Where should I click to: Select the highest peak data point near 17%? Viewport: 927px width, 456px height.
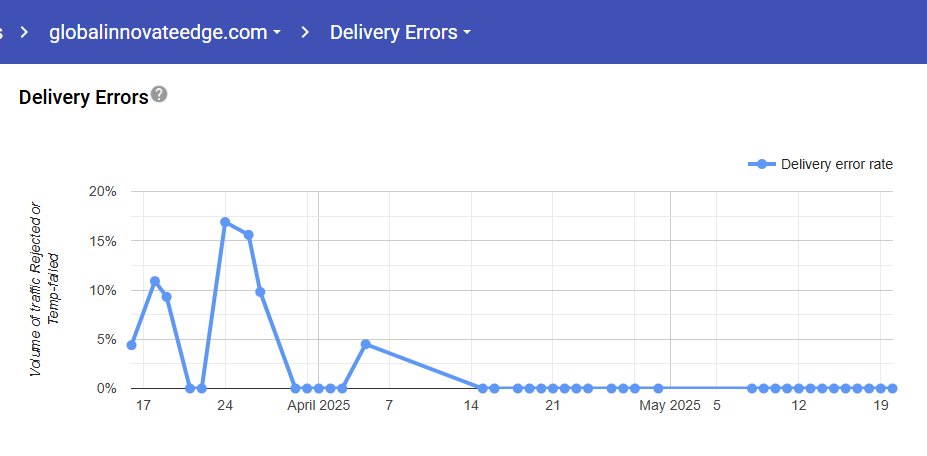tap(225, 222)
